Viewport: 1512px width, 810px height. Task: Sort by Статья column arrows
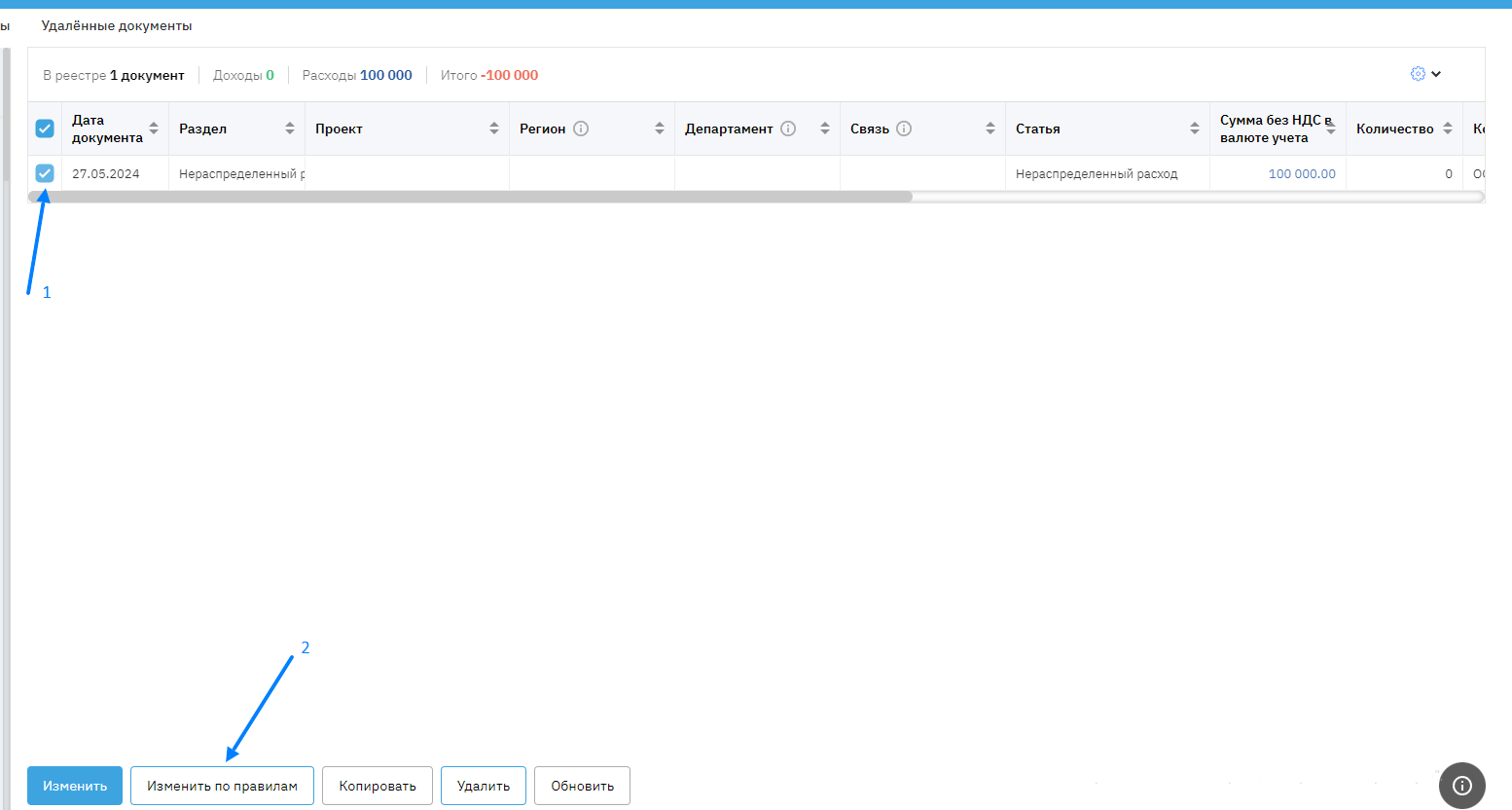1195,129
